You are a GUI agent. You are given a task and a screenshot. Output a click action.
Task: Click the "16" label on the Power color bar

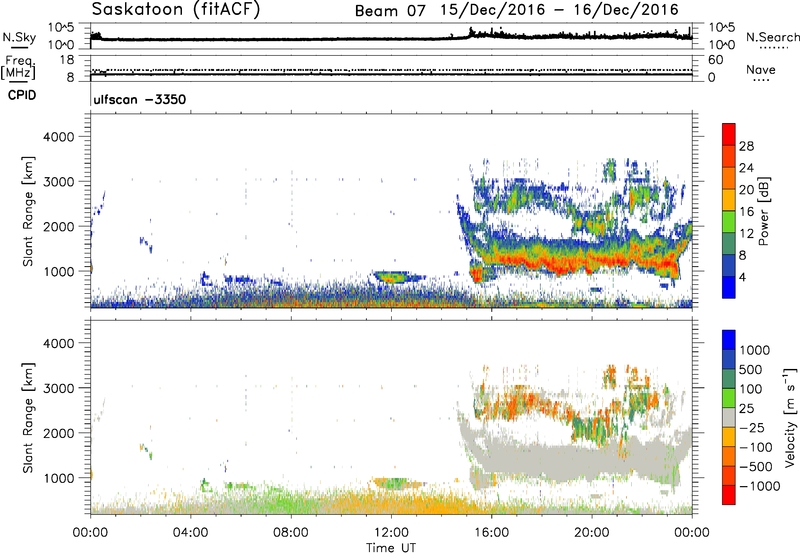746,212
